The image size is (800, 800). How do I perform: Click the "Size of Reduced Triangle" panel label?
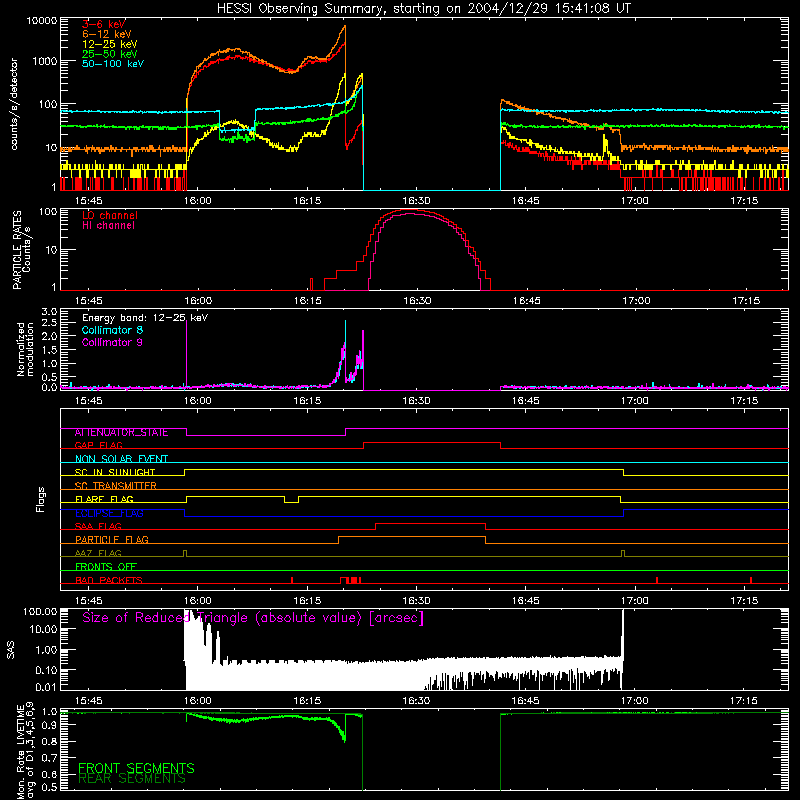[x=253, y=618]
